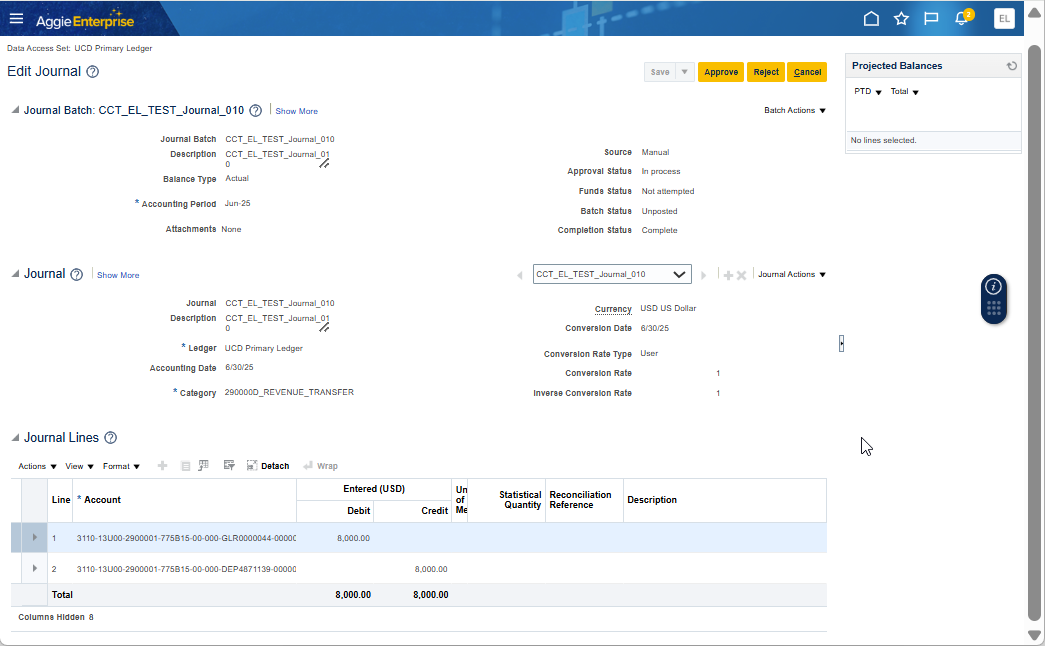1045x646 pixels.
Task: Open the PTD dropdown
Action: 867,92
